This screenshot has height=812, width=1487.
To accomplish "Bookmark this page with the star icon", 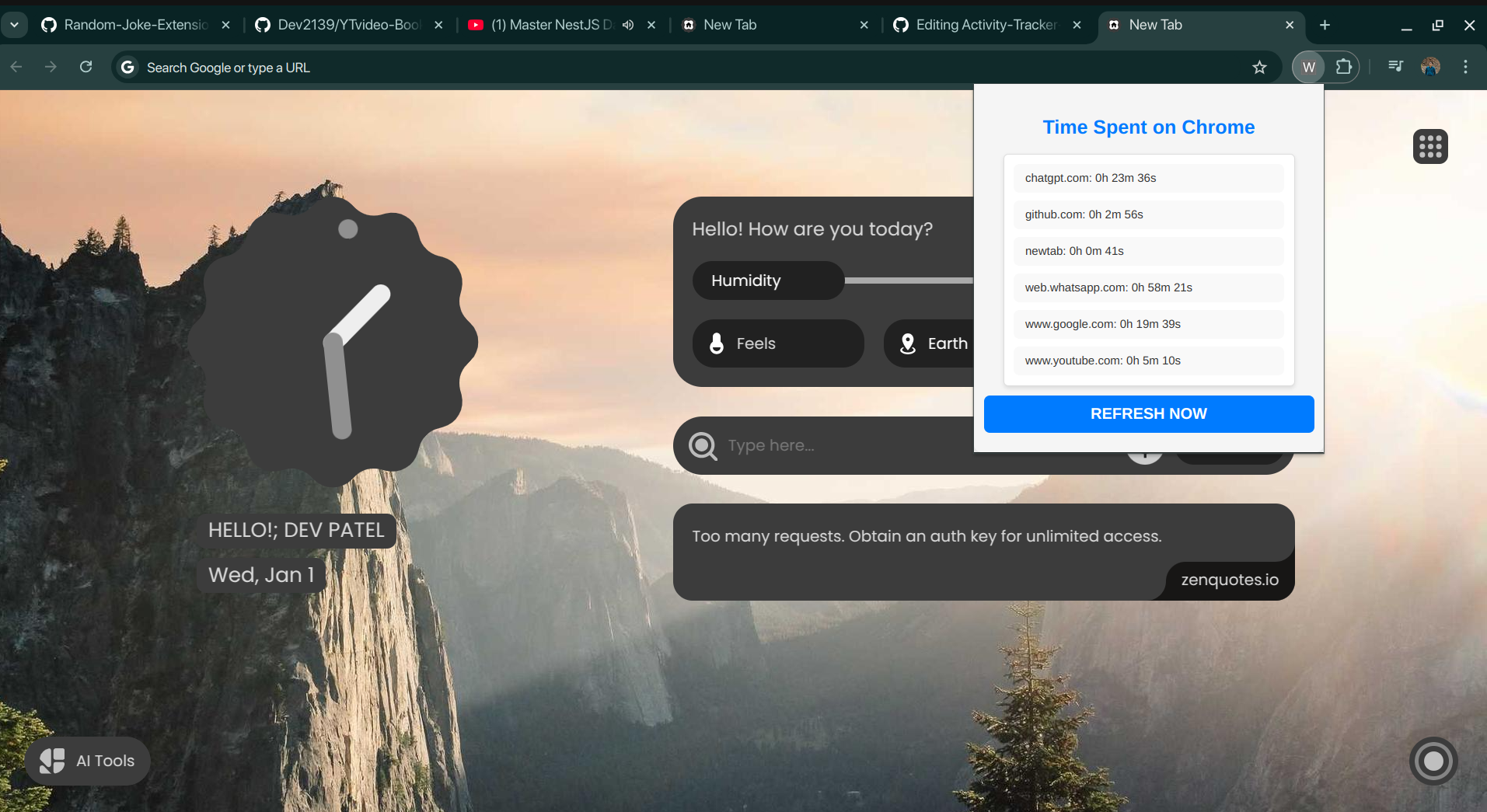I will (x=1259, y=68).
